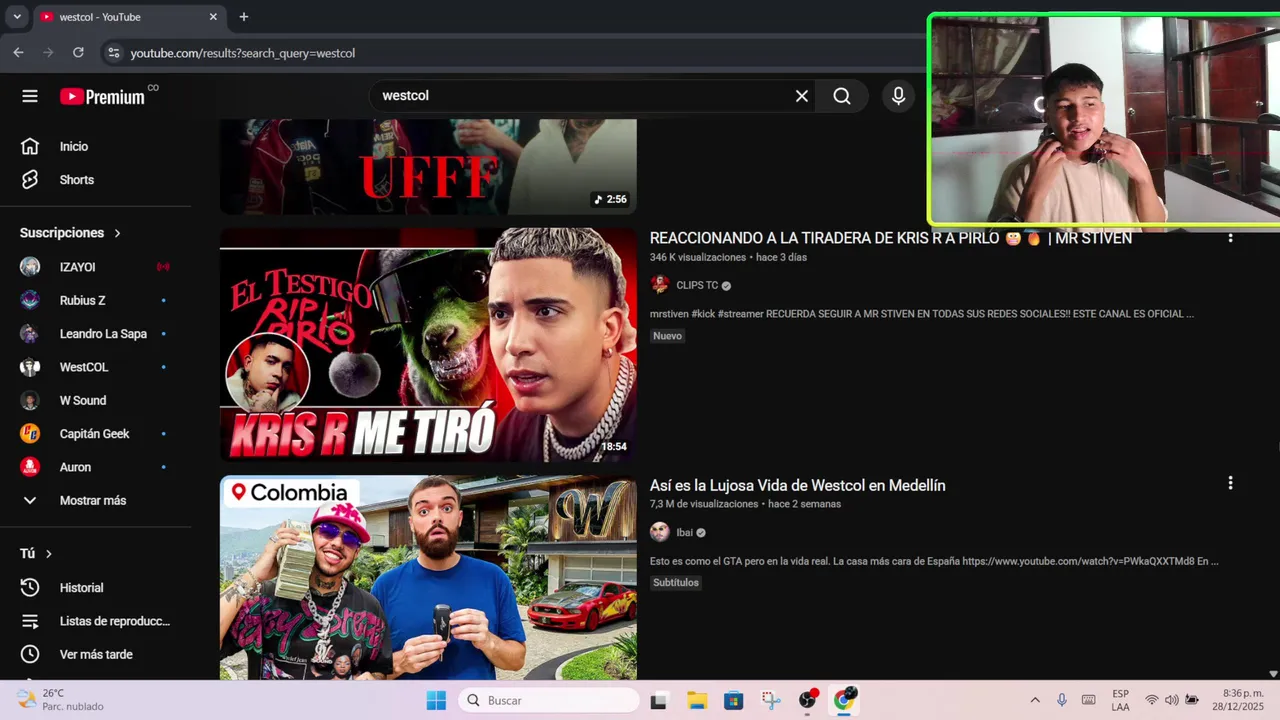
Task: Open the UFFF video thumbnail
Action: tap(428, 167)
